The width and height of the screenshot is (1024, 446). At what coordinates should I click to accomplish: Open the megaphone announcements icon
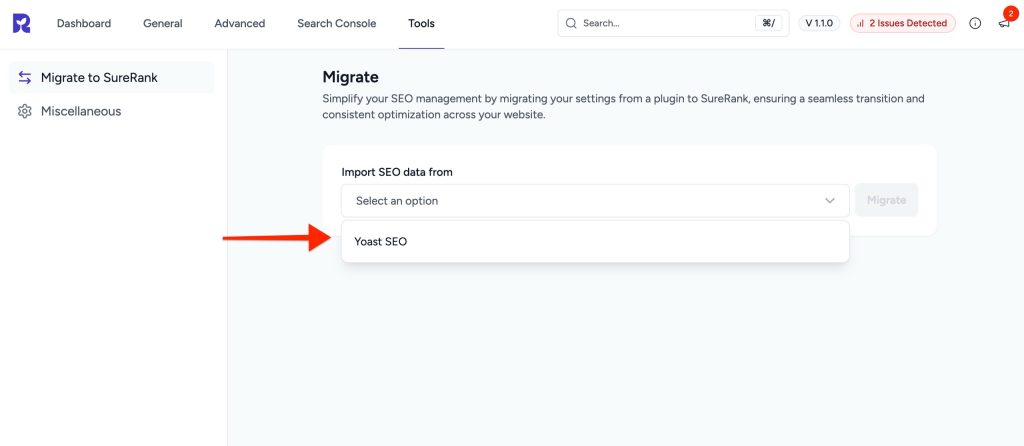[x=1004, y=24]
